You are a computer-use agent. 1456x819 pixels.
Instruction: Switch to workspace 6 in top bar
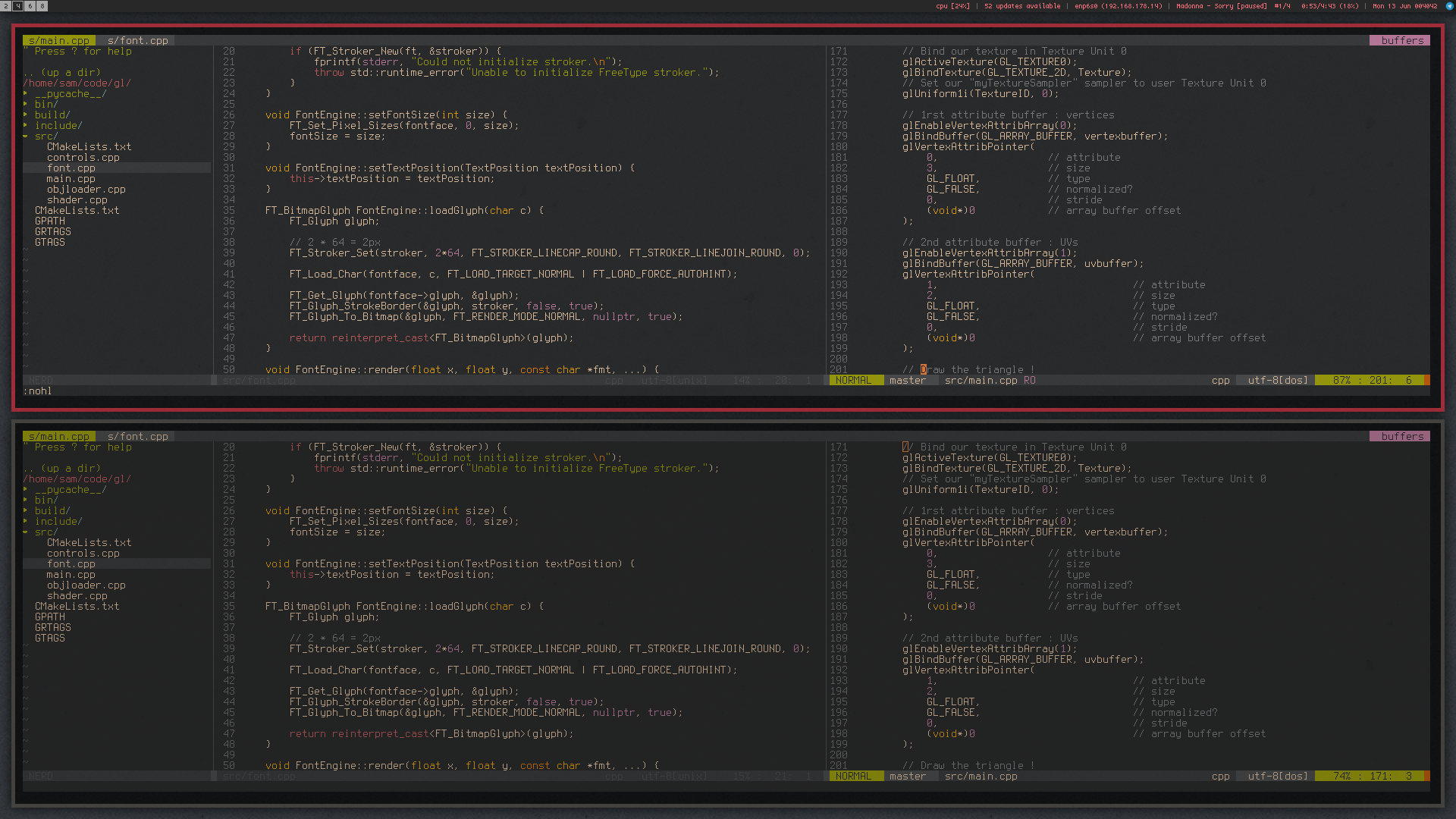30,6
